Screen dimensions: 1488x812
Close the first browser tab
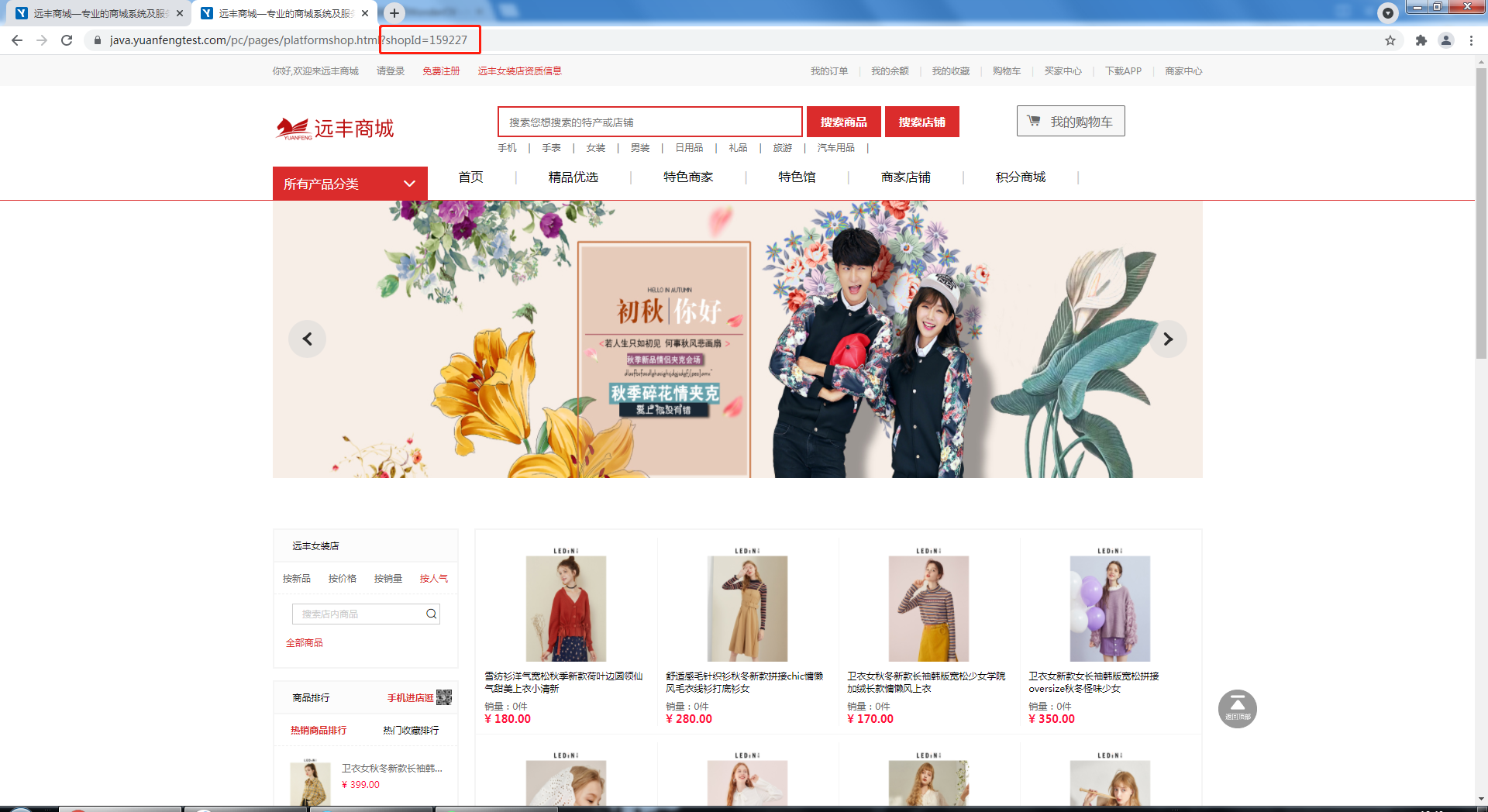coord(180,13)
